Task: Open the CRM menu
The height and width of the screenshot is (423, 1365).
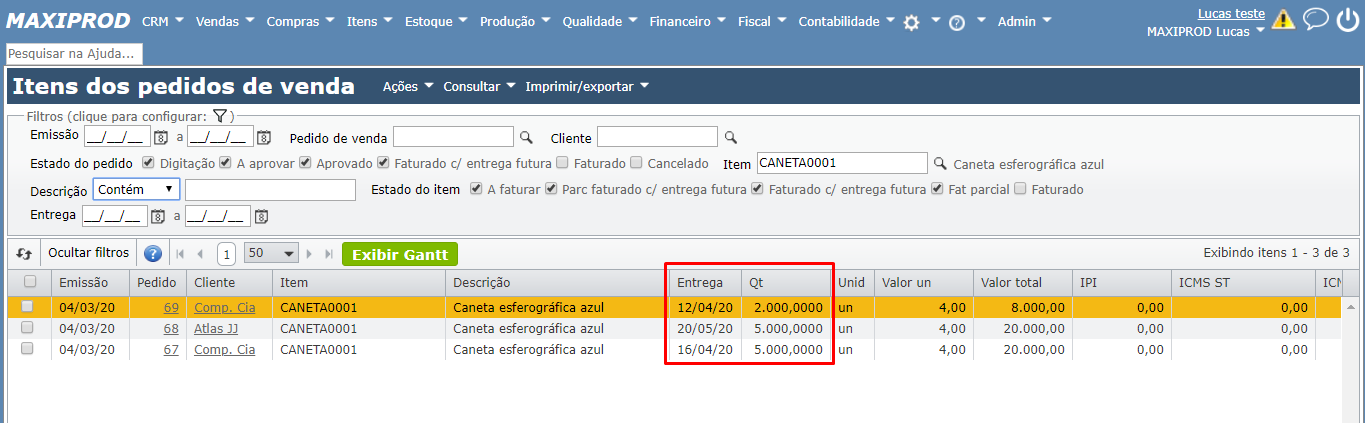Action: pos(163,21)
